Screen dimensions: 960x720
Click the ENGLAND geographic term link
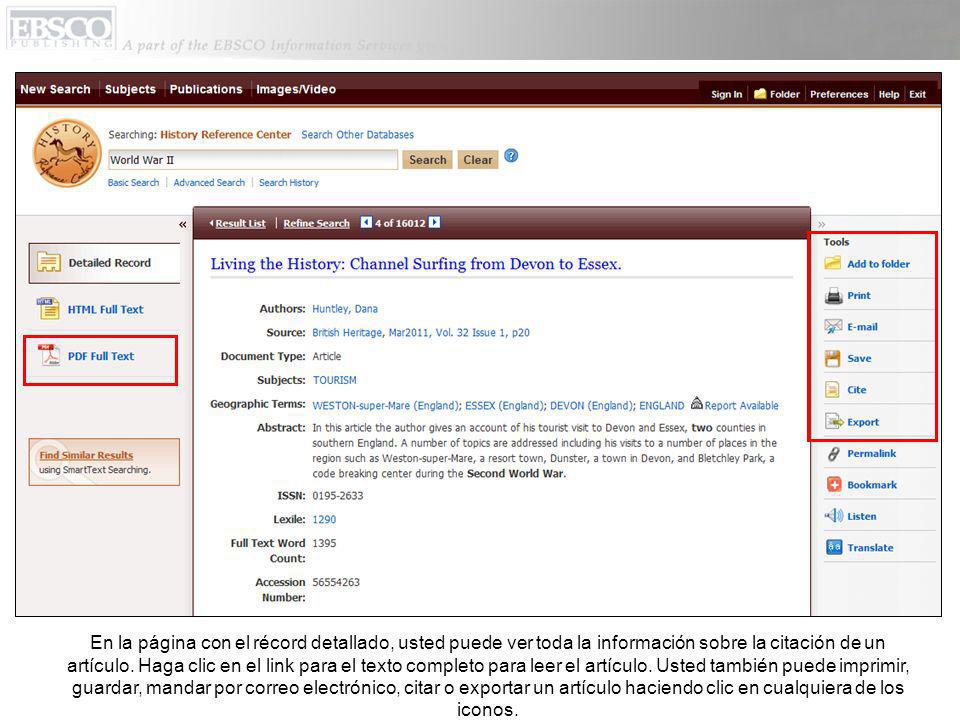(x=662, y=405)
